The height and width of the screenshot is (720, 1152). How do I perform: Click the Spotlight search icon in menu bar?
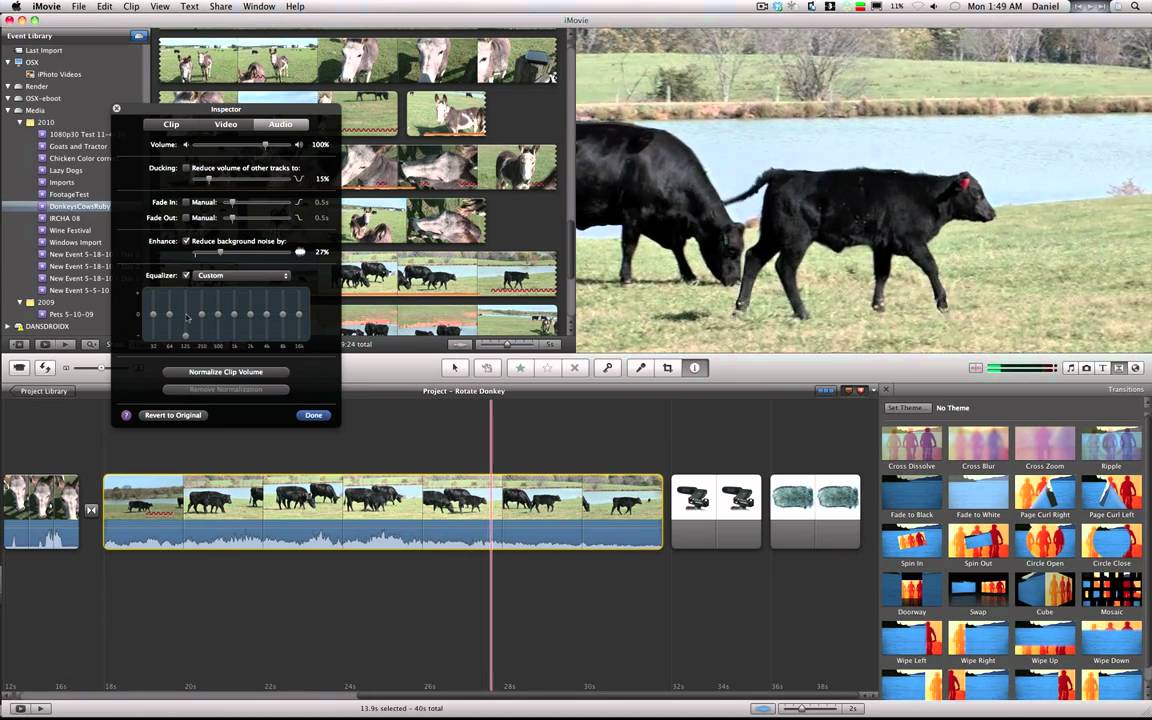click(x=1134, y=6)
